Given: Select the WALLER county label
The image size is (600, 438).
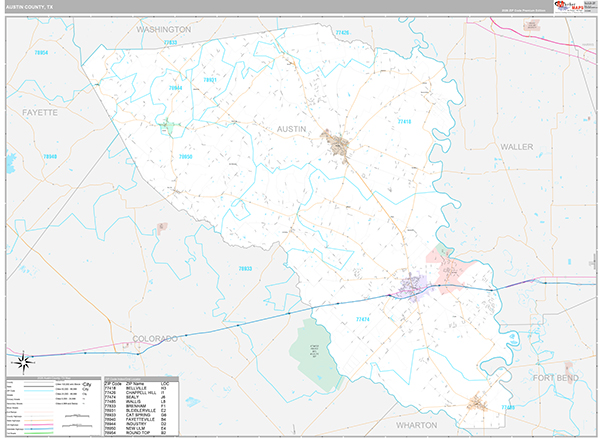Looking at the screenshot, I should click(x=517, y=146).
